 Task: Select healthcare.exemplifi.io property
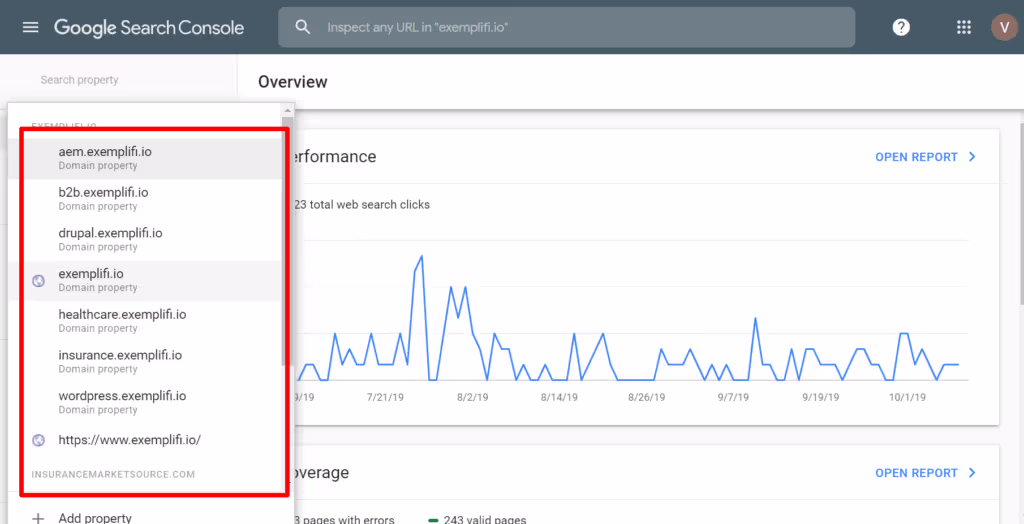click(x=144, y=321)
